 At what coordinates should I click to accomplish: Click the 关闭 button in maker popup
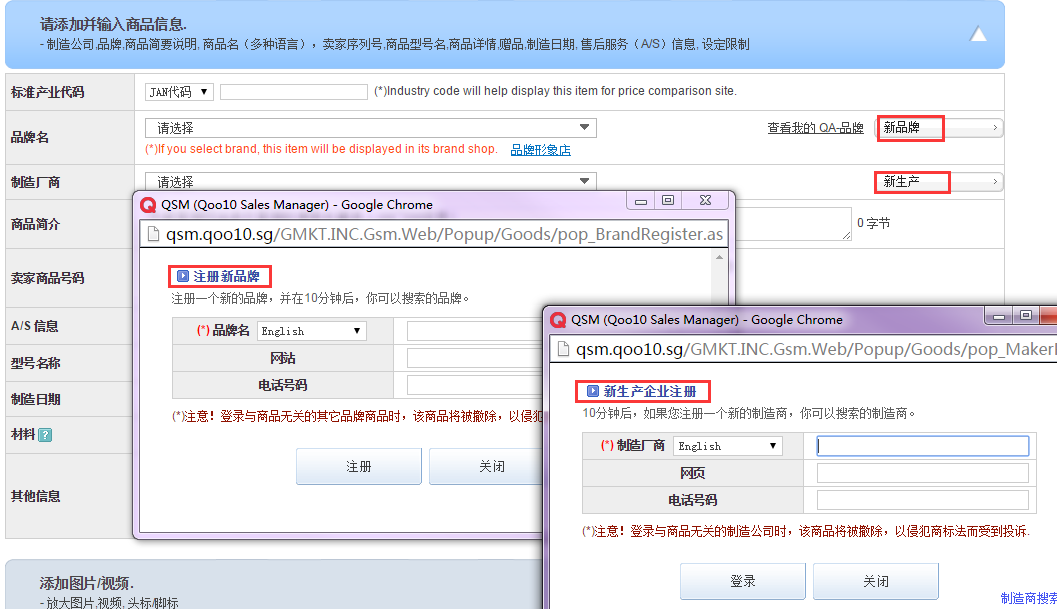(876, 581)
